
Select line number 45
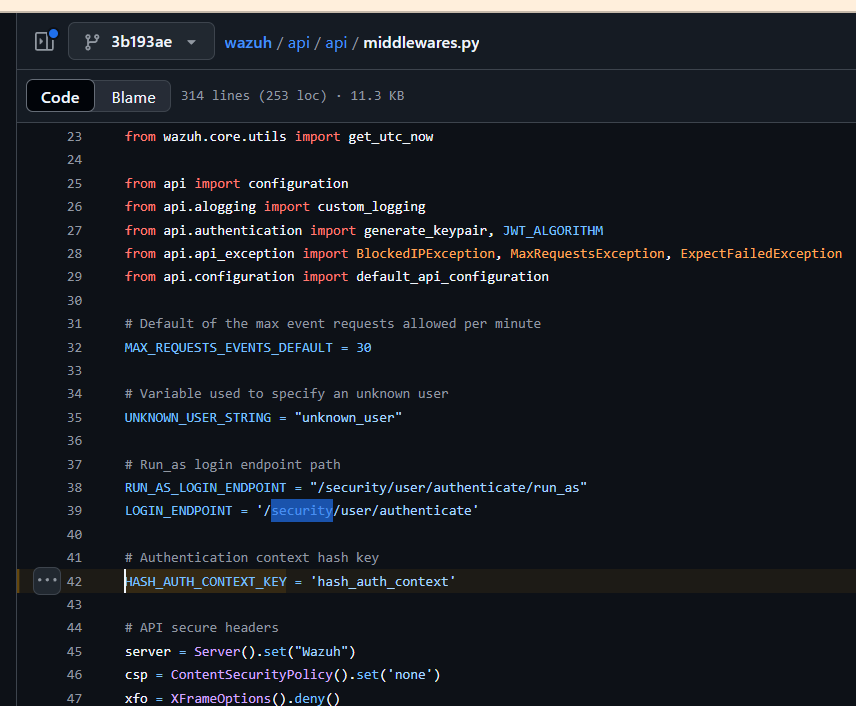pyautogui.click(x=74, y=651)
